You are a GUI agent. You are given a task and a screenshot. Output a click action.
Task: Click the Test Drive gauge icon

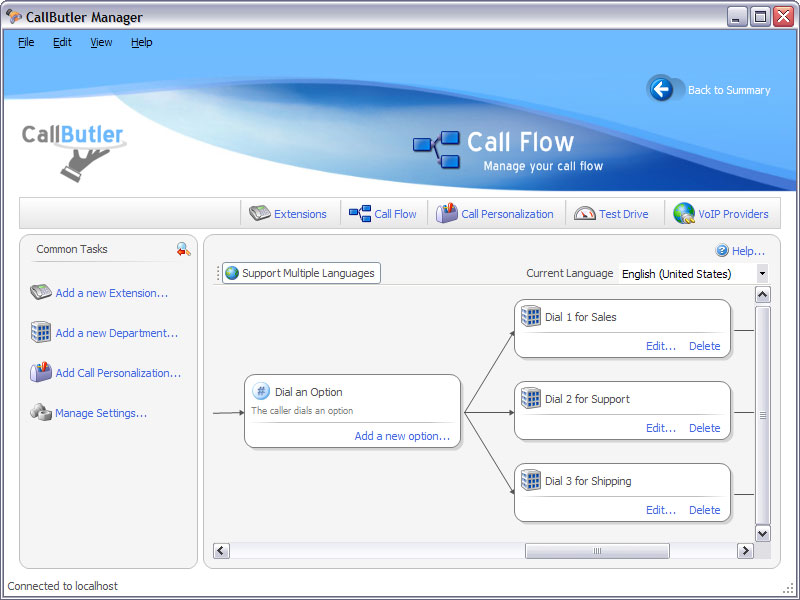pos(584,213)
